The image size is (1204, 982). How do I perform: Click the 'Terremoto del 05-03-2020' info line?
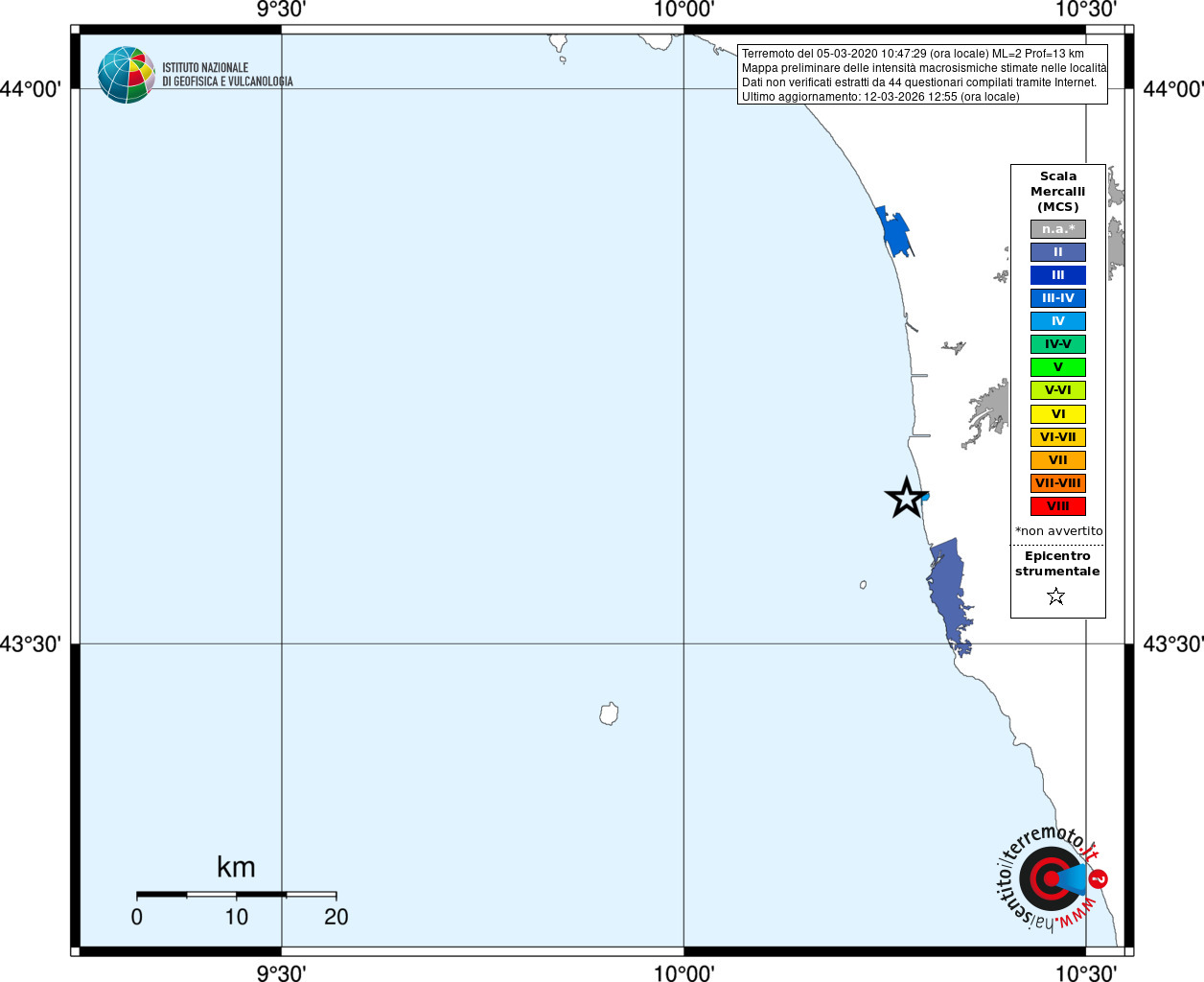(913, 54)
